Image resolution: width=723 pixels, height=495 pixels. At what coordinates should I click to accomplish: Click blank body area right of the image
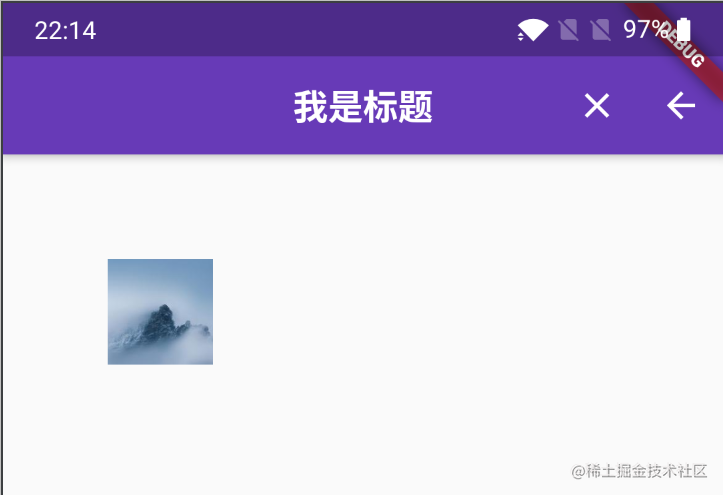[x=461, y=312]
